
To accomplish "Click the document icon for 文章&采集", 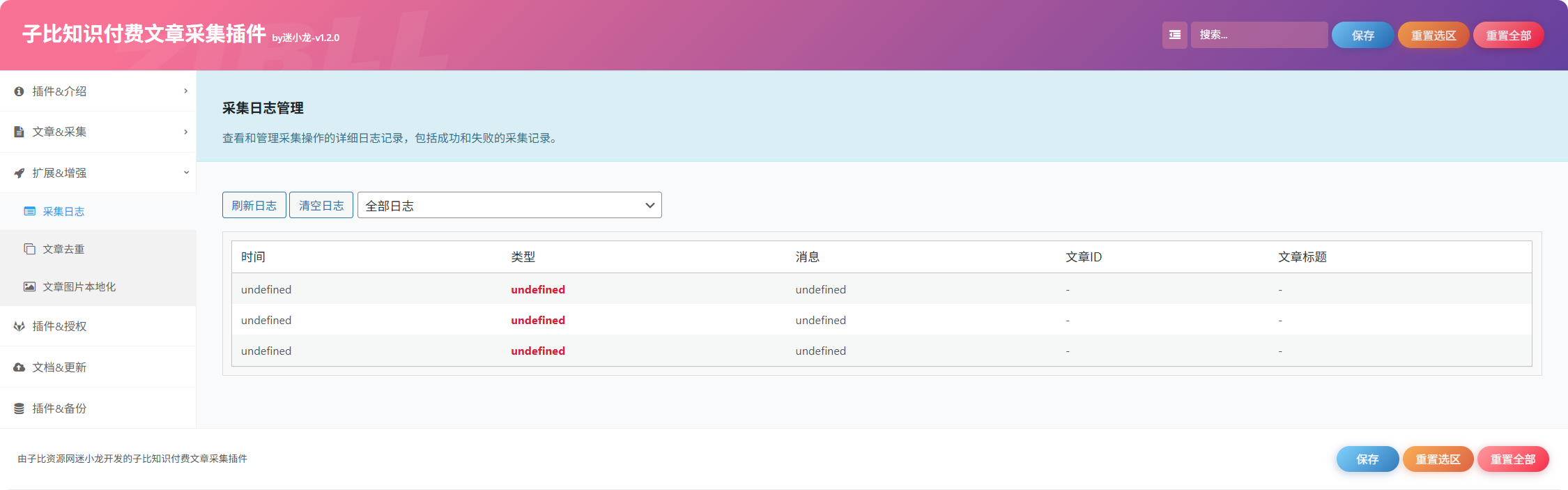I will [x=19, y=132].
